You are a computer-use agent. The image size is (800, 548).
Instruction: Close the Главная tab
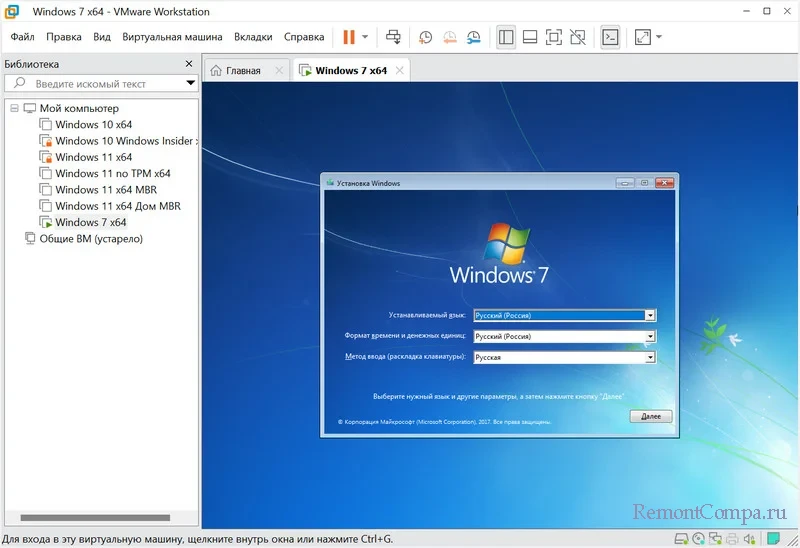279,70
